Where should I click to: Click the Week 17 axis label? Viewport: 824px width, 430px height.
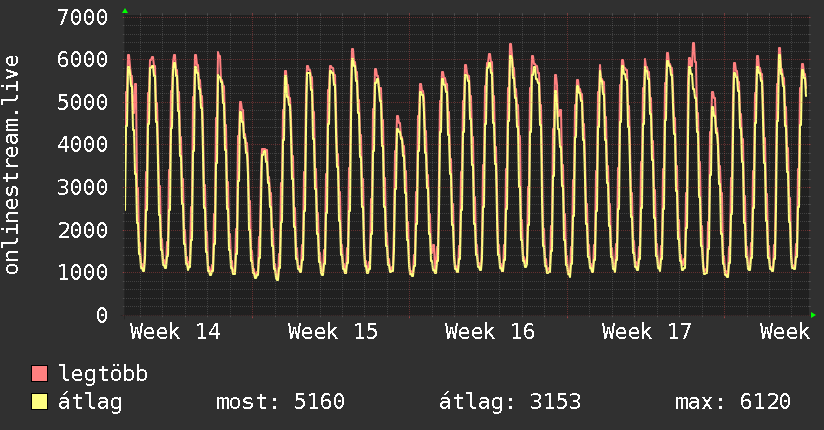(x=647, y=331)
